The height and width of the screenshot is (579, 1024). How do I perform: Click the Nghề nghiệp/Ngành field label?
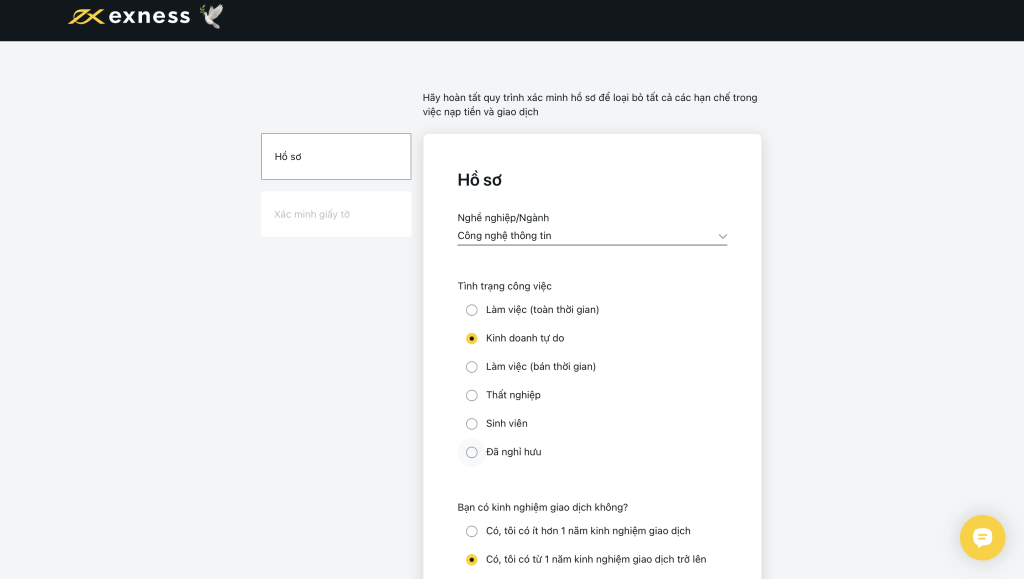point(503,218)
